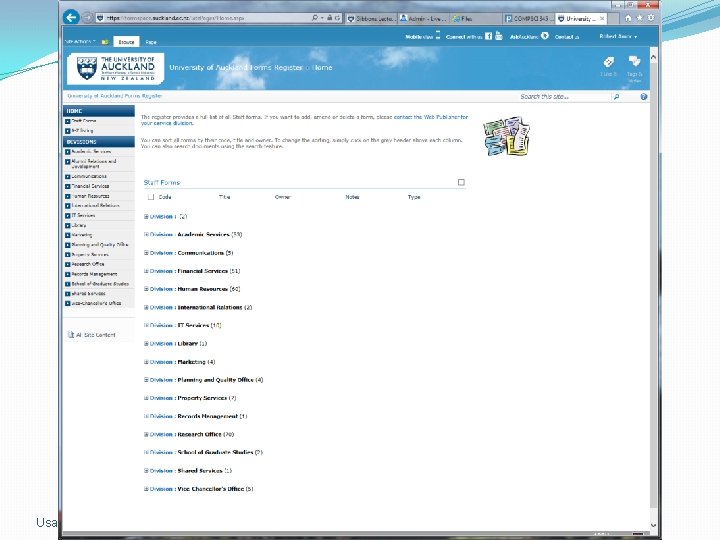Tick the select-all checkbox beside Code column
The width and height of the screenshot is (720, 540).
pyautogui.click(x=151, y=197)
